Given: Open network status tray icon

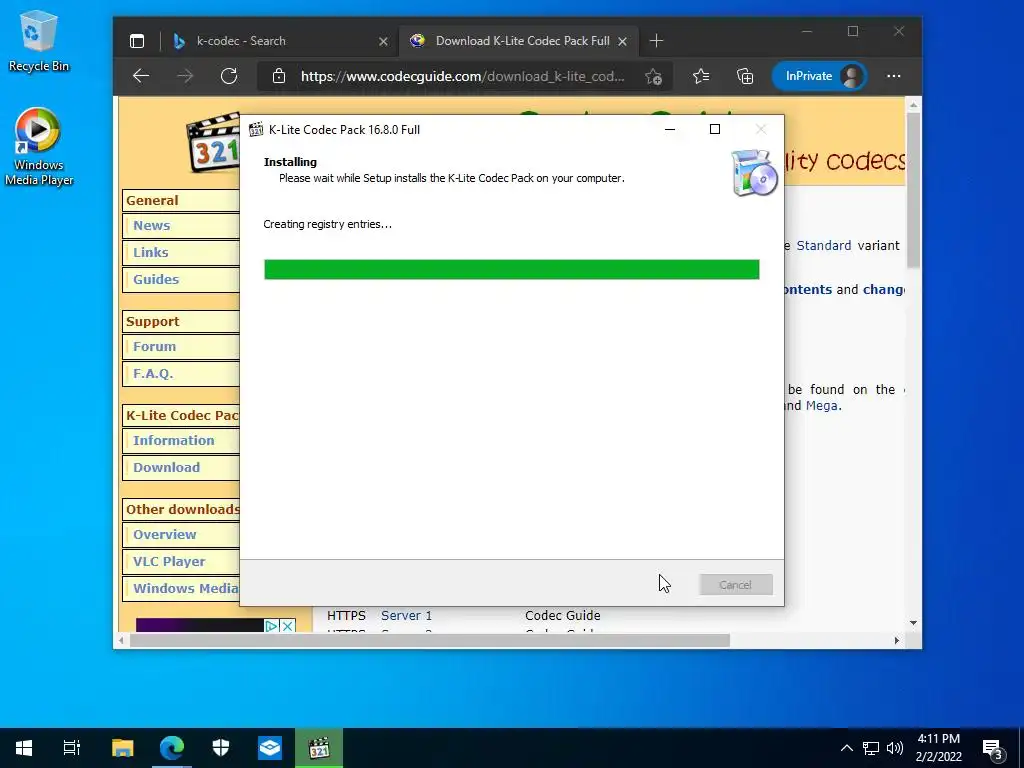Looking at the screenshot, I should 871,748.
